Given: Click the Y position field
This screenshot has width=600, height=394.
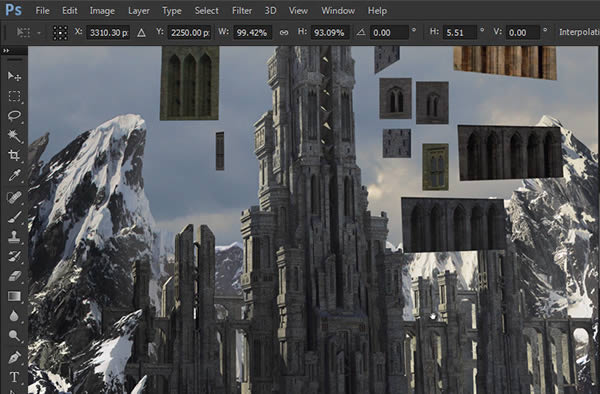Looking at the screenshot, I should tap(189, 33).
